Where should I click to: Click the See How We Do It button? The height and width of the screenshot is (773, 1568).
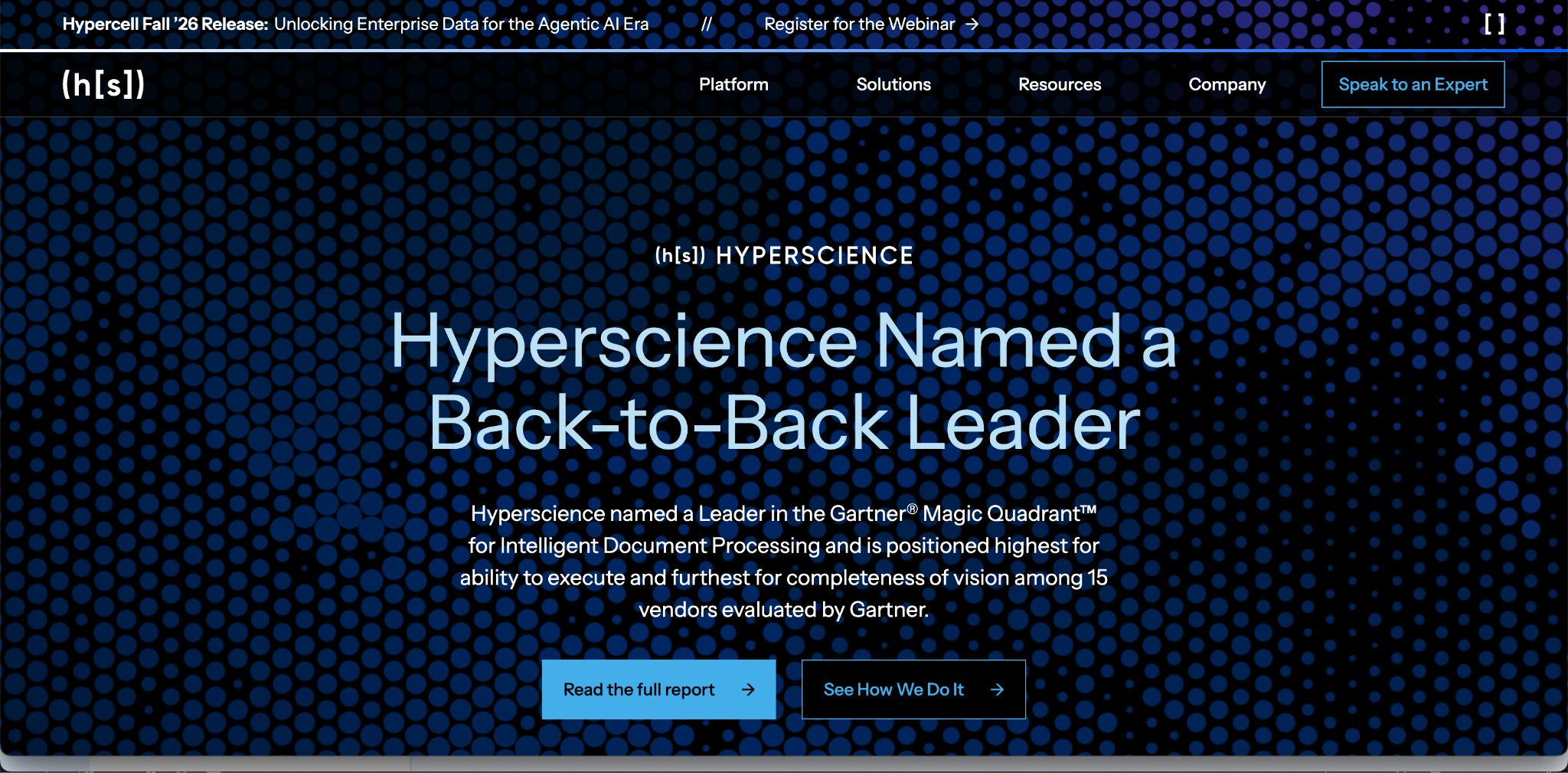pos(913,689)
